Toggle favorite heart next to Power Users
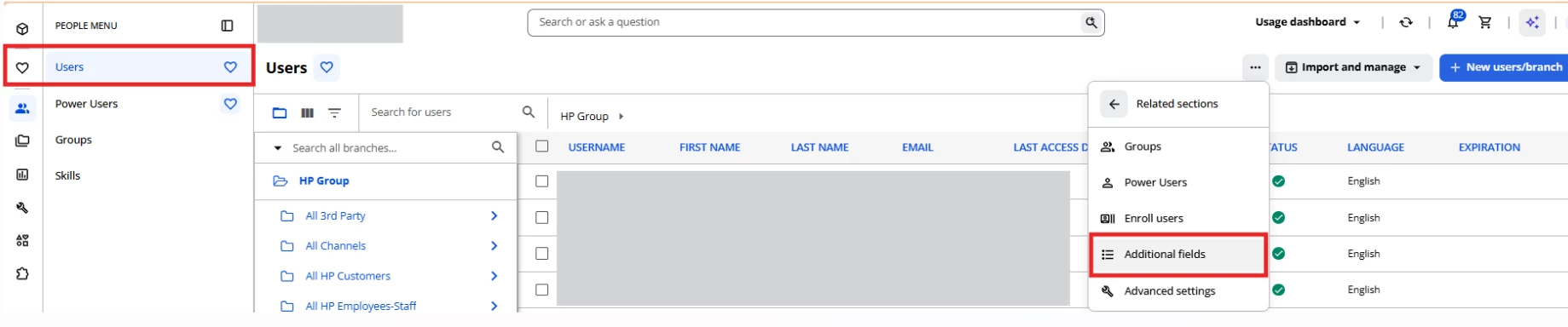This screenshot has height=327, width=1568. [230, 104]
